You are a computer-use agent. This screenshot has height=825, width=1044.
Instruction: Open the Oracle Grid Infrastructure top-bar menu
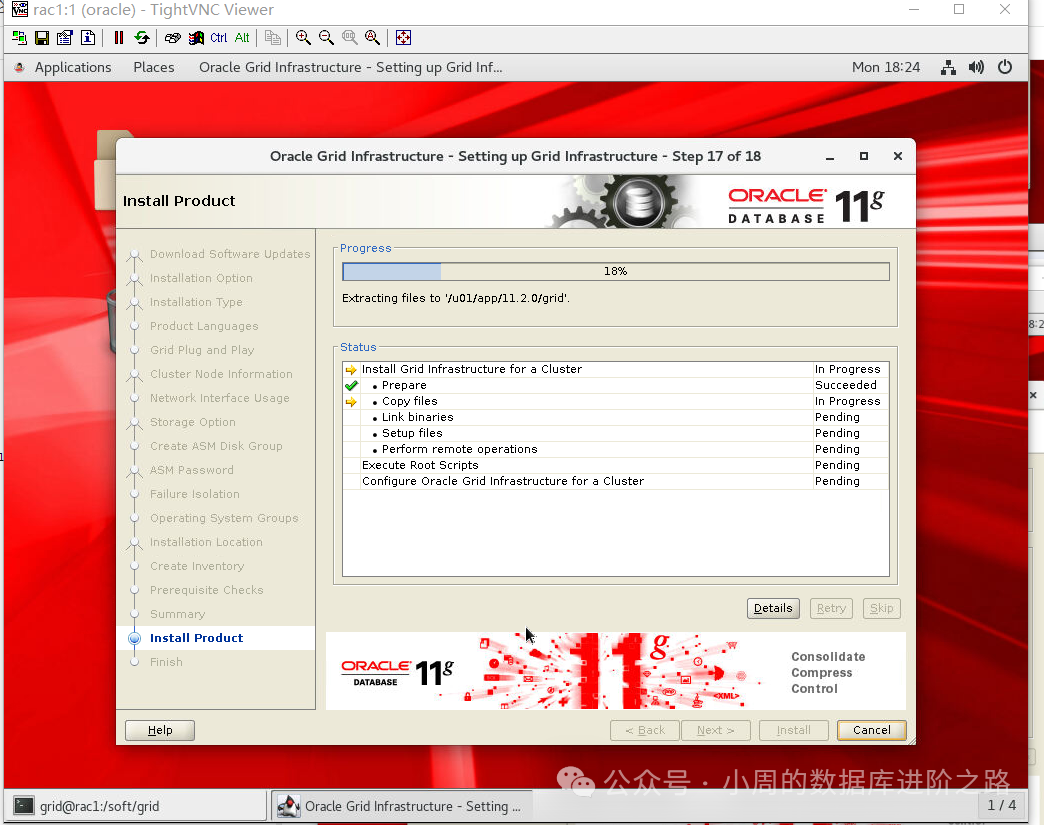(x=350, y=67)
